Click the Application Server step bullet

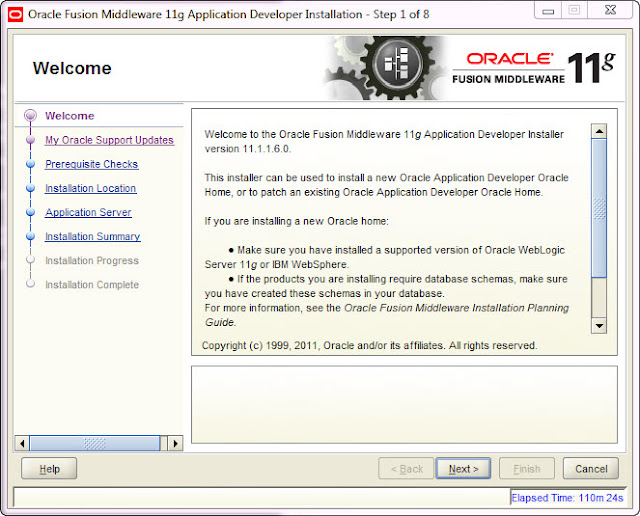(x=30, y=212)
